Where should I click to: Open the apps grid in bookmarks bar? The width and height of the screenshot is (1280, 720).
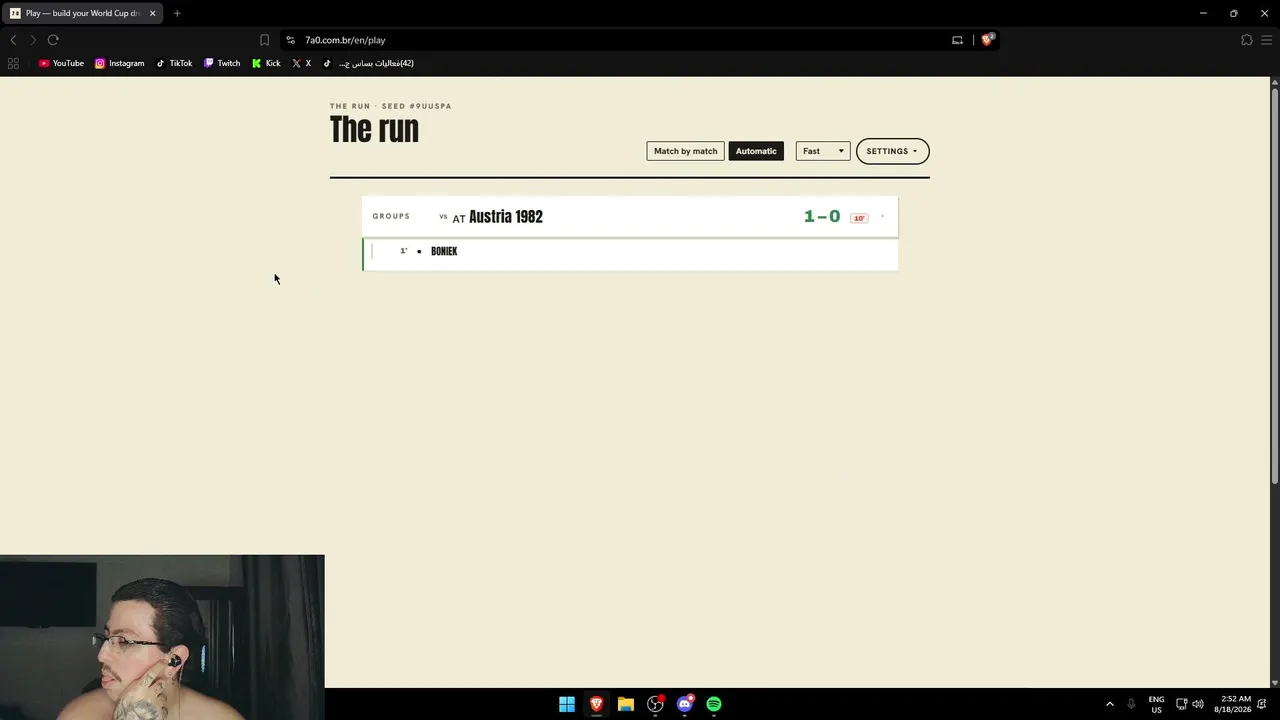tap(13, 63)
